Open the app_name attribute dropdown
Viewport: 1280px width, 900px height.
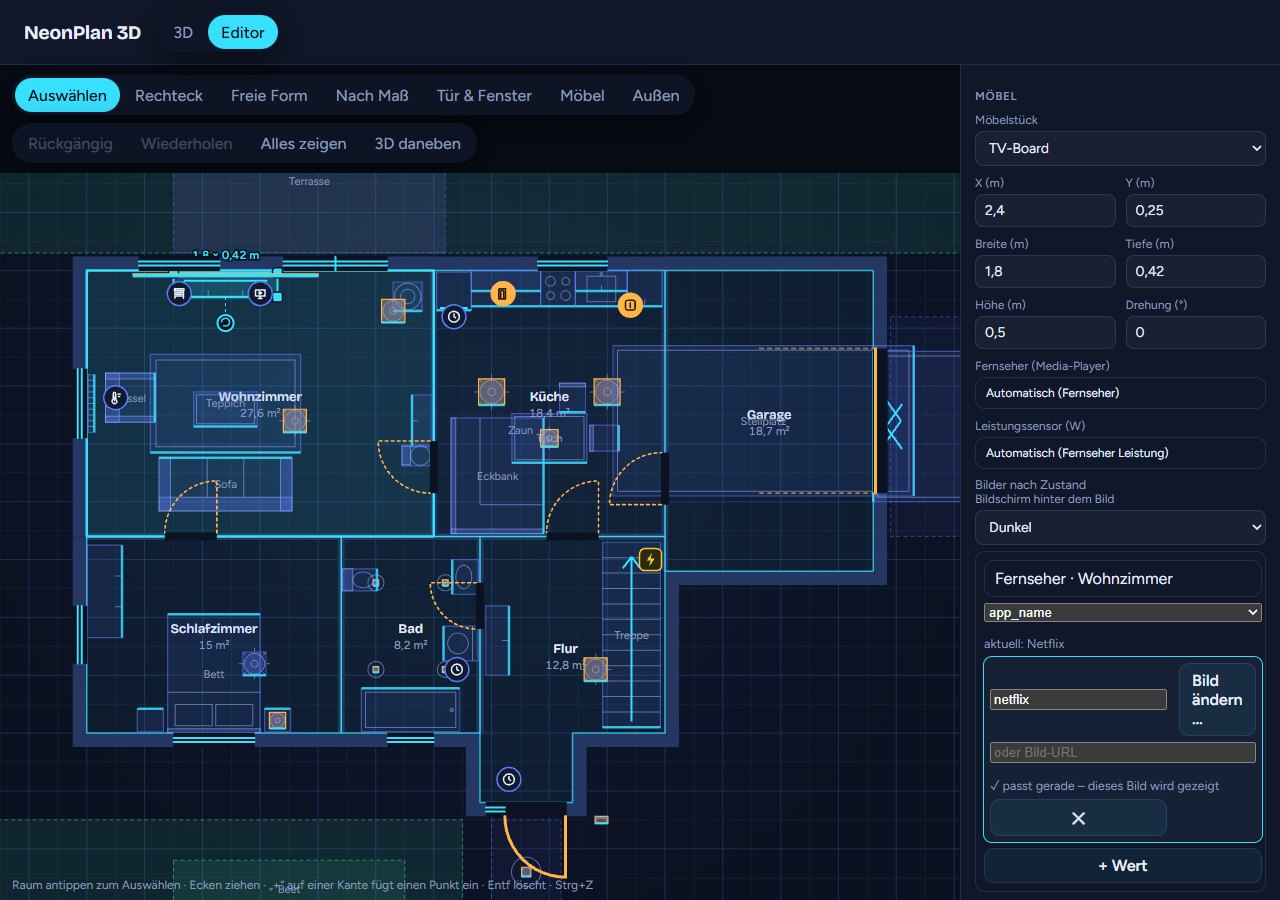tap(1123, 612)
